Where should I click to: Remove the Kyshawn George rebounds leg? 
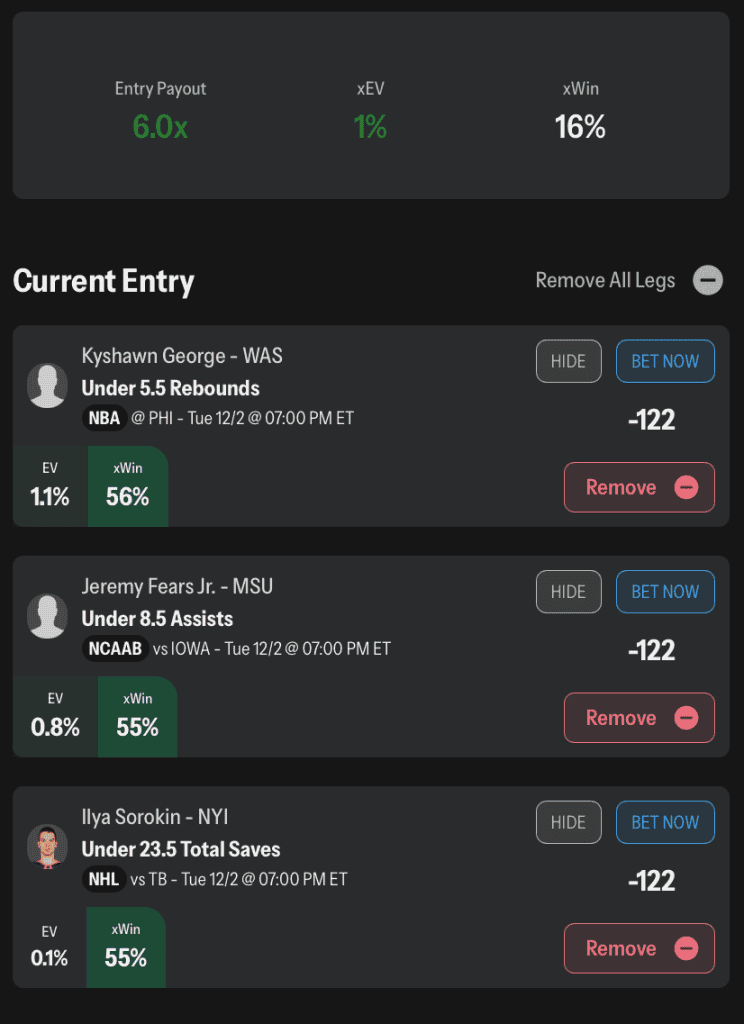639,487
